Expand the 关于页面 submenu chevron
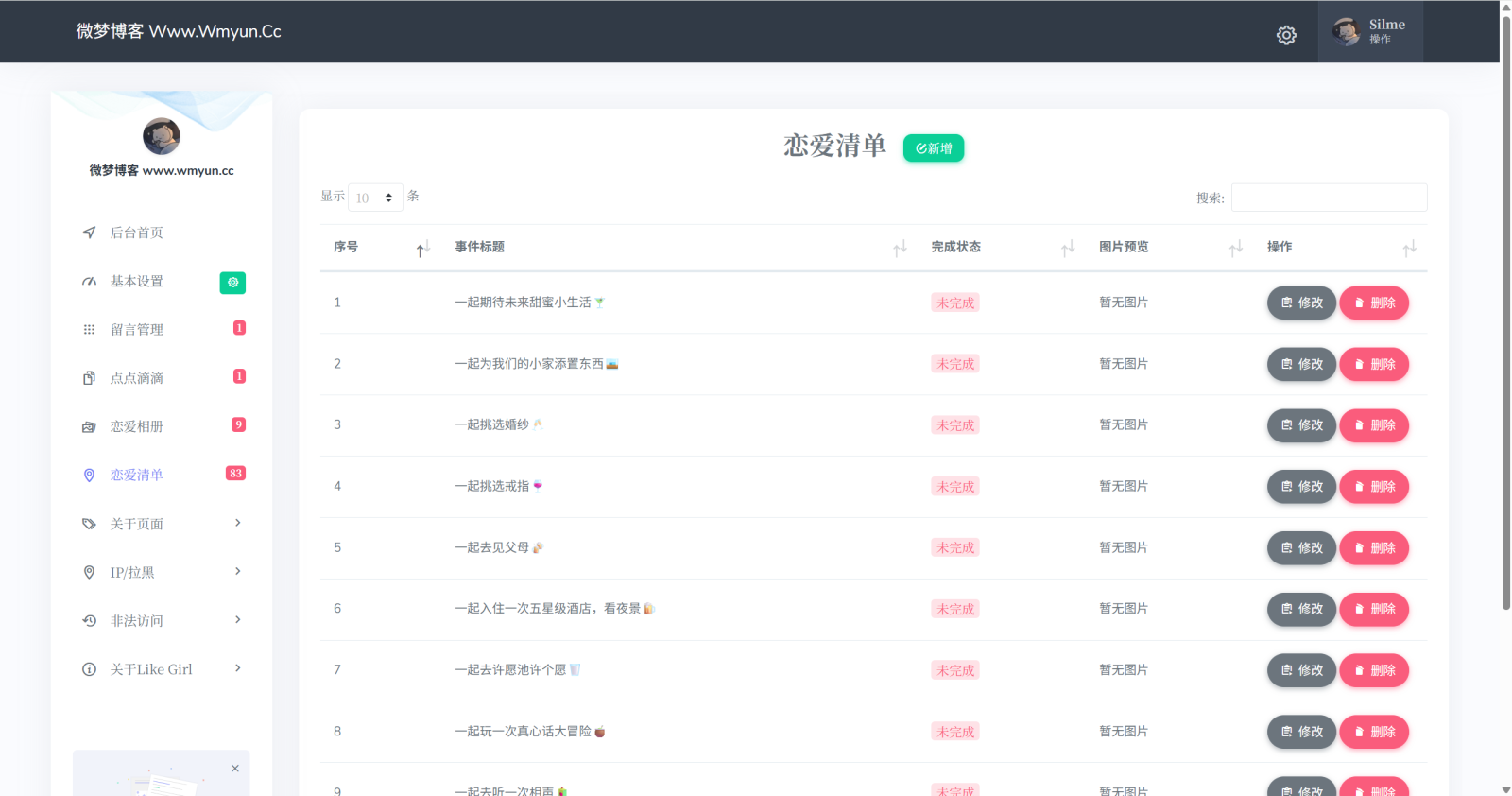Viewport: 1512px width, 796px height. coord(238,523)
